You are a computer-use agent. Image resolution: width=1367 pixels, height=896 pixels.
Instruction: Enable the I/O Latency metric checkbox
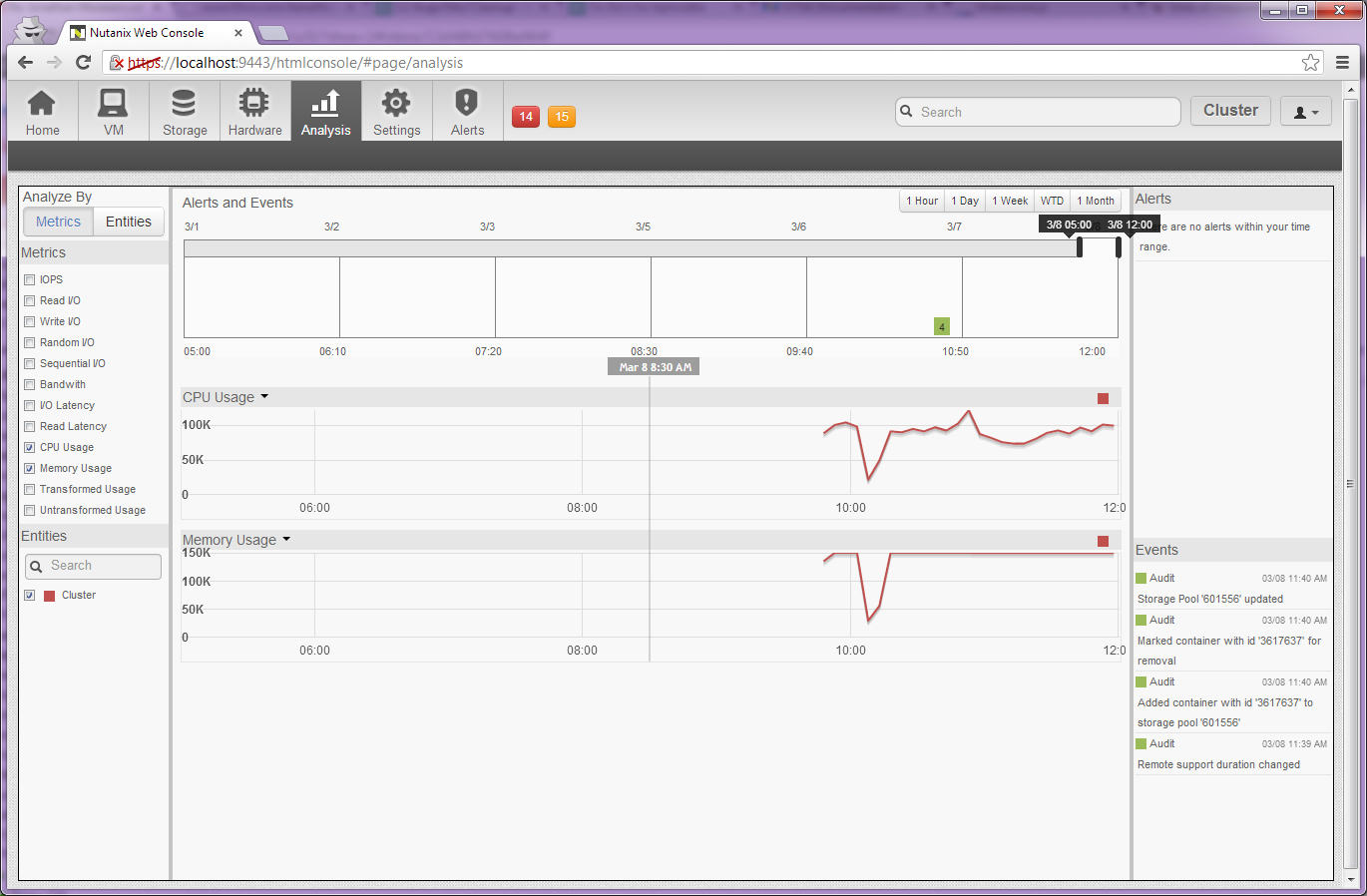point(30,406)
